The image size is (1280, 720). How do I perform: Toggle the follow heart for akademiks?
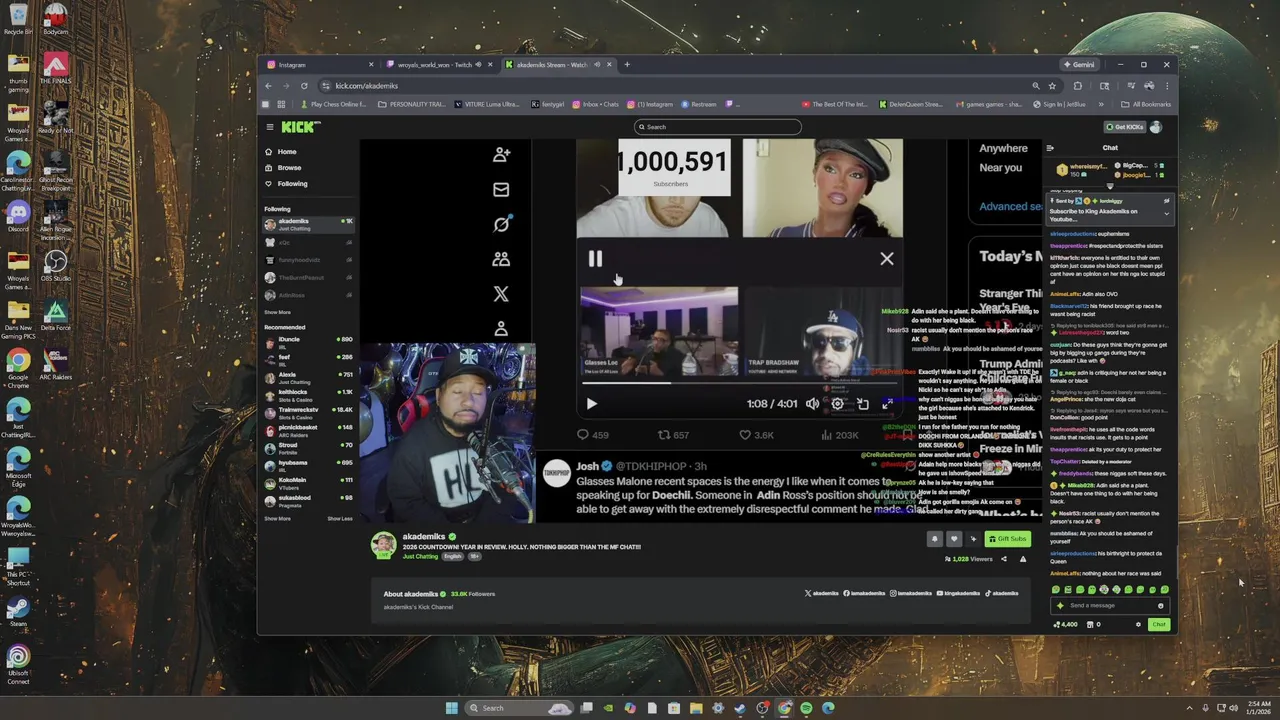coord(954,539)
